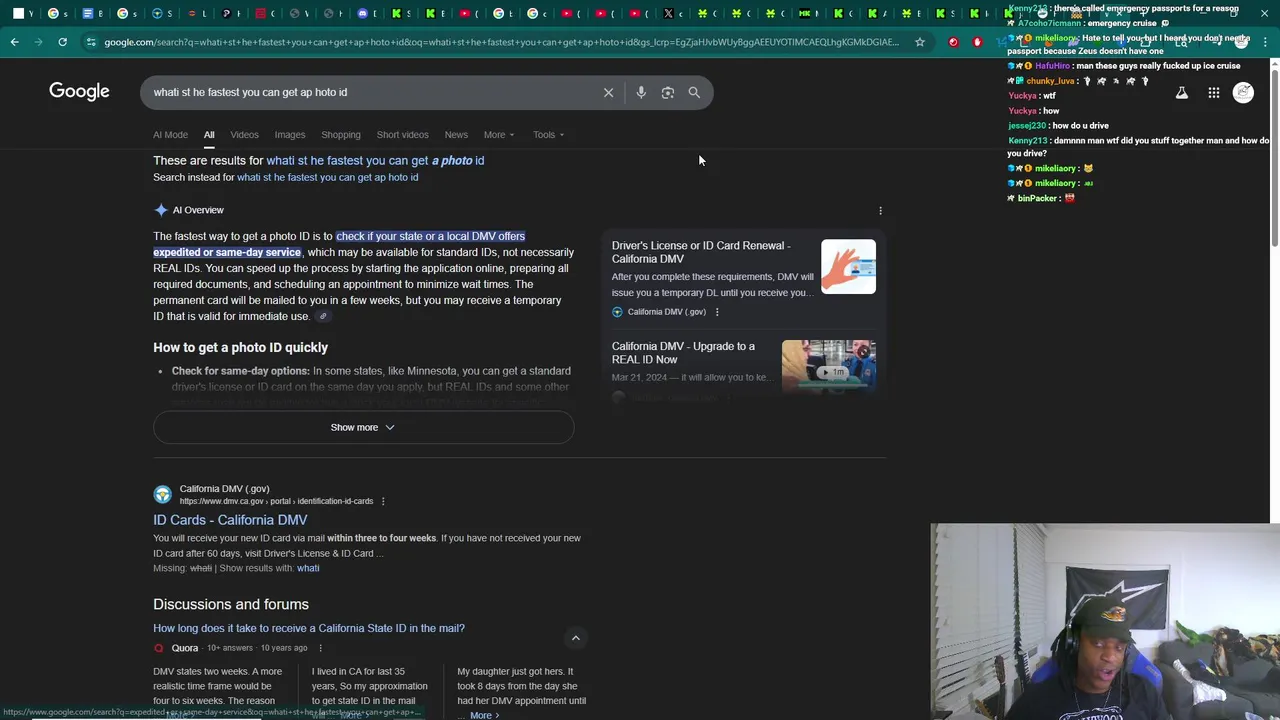Switch to AI Mode tab
The height and width of the screenshot is (720, 1280).
(170, 135)
